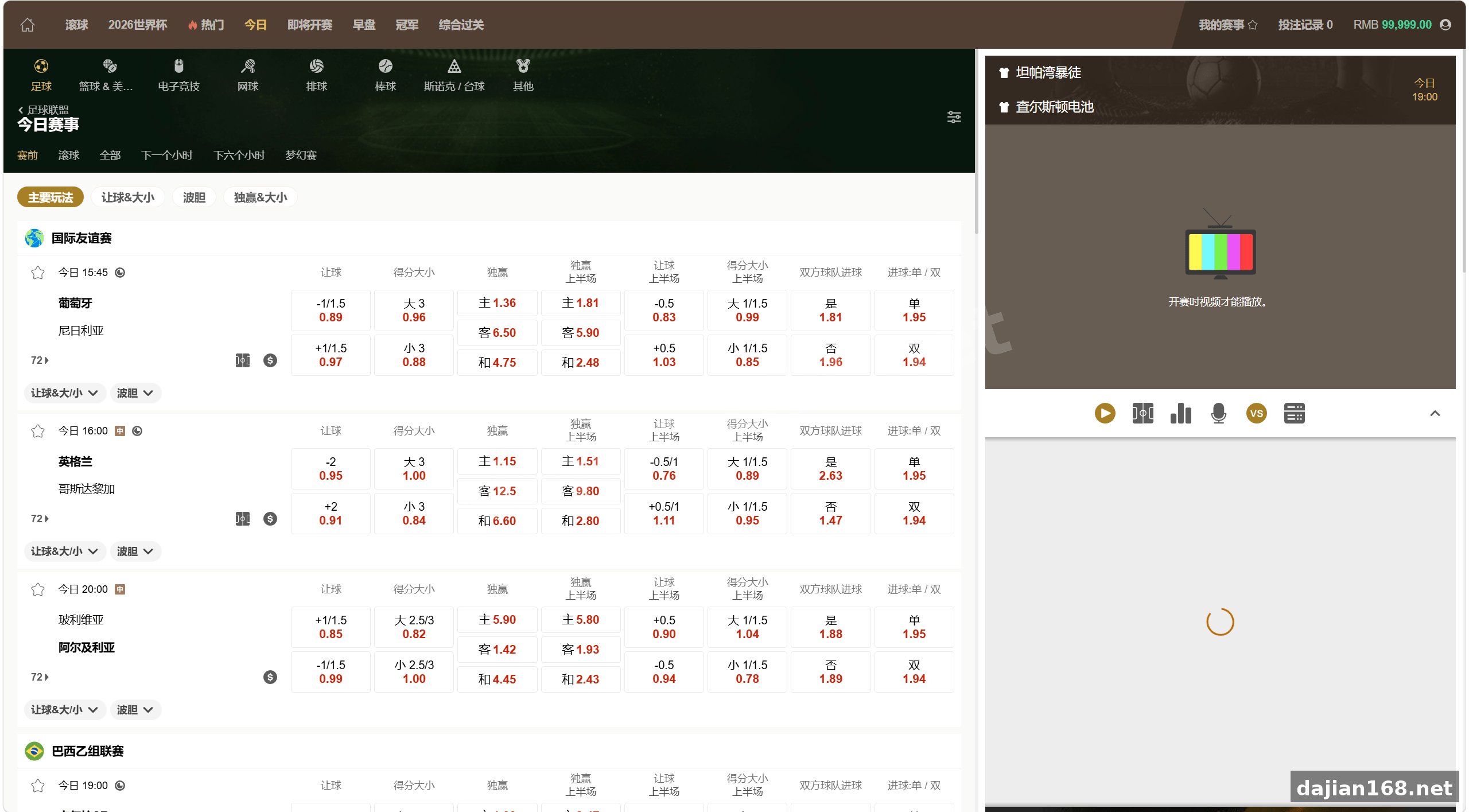Select 波胆 bet type pill
Image resolution: width=1469 pixels, height=812 pixels.
(x=194, y=197)
